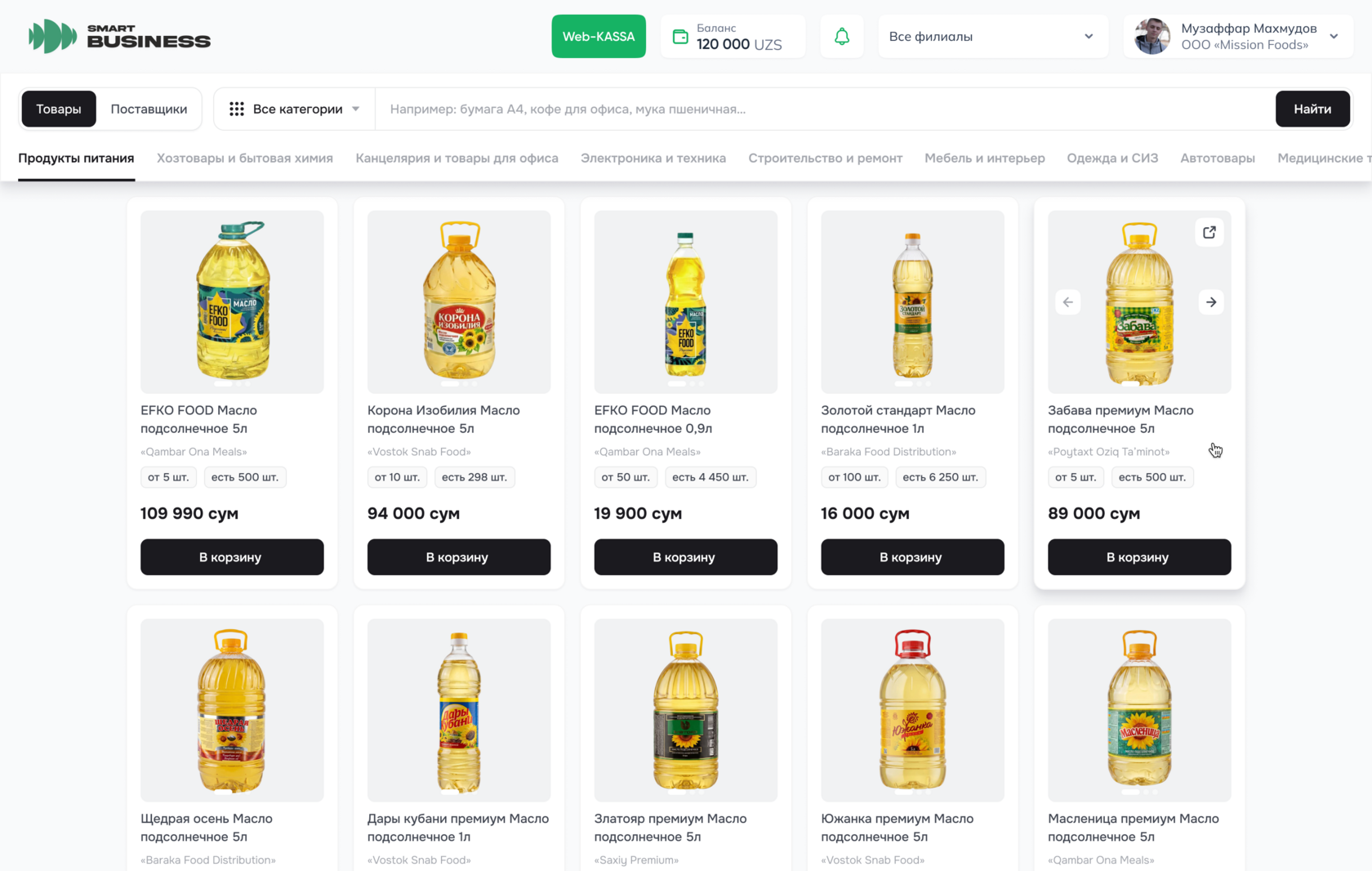The width and height of the screenshot is (1372, 871).
Task: Open Златояр премиум product image
Action: coord(686,710)
